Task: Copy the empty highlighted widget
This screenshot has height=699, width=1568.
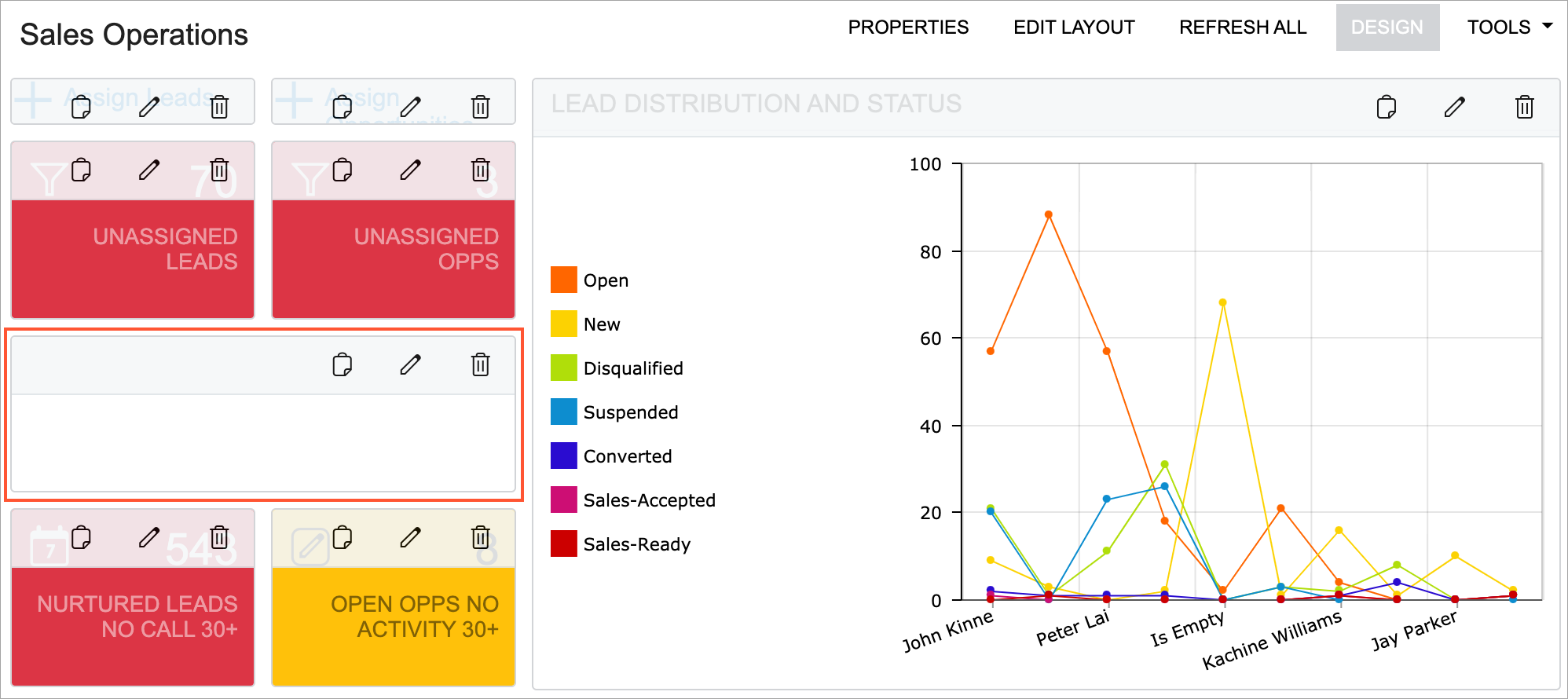Action: [342, 364]
